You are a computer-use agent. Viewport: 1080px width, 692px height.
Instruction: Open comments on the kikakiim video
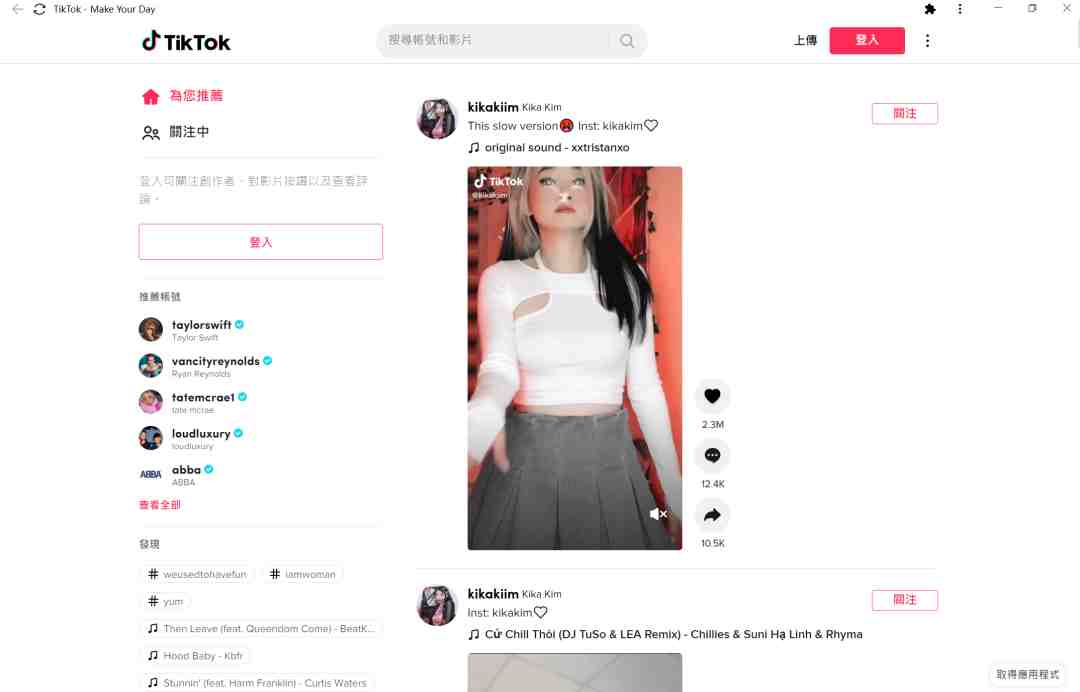[712, 455]
